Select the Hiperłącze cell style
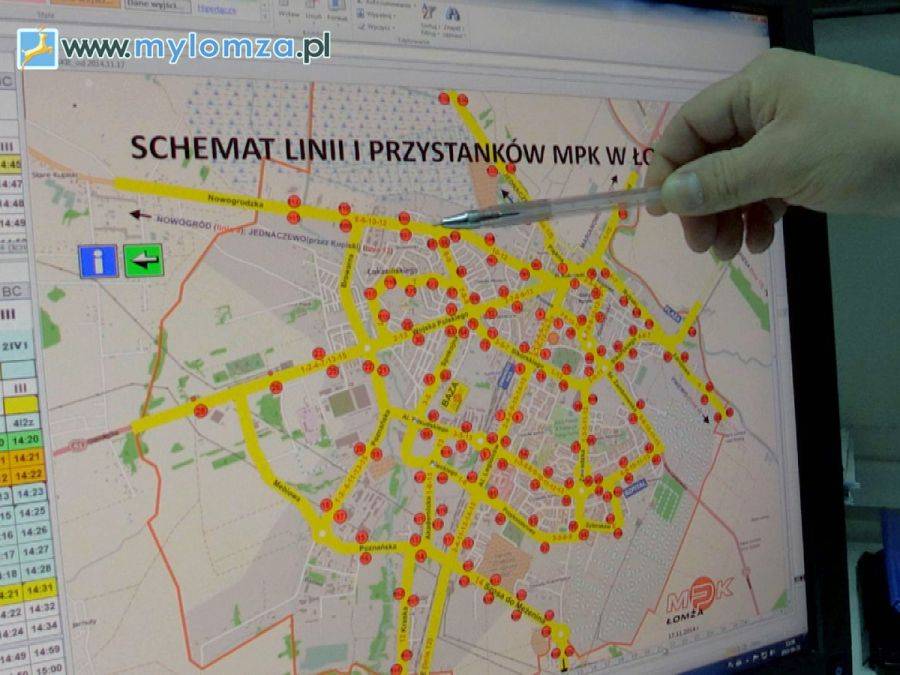Screen dimensions: 900x675 (x=217, y=10)
